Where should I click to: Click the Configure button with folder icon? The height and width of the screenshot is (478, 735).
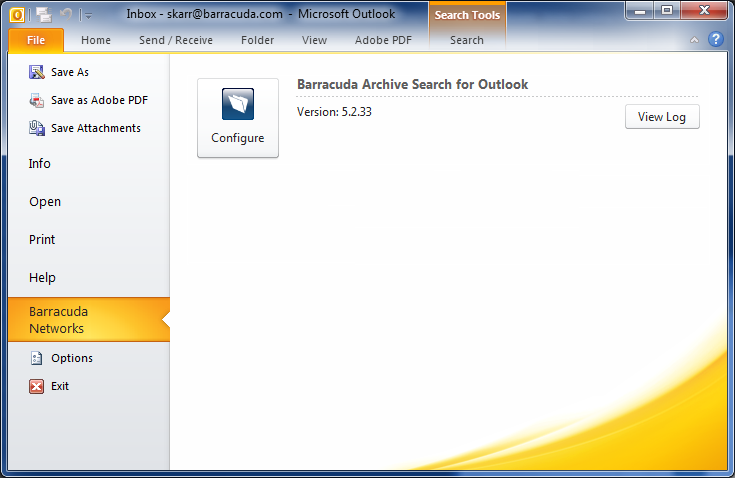238,118
